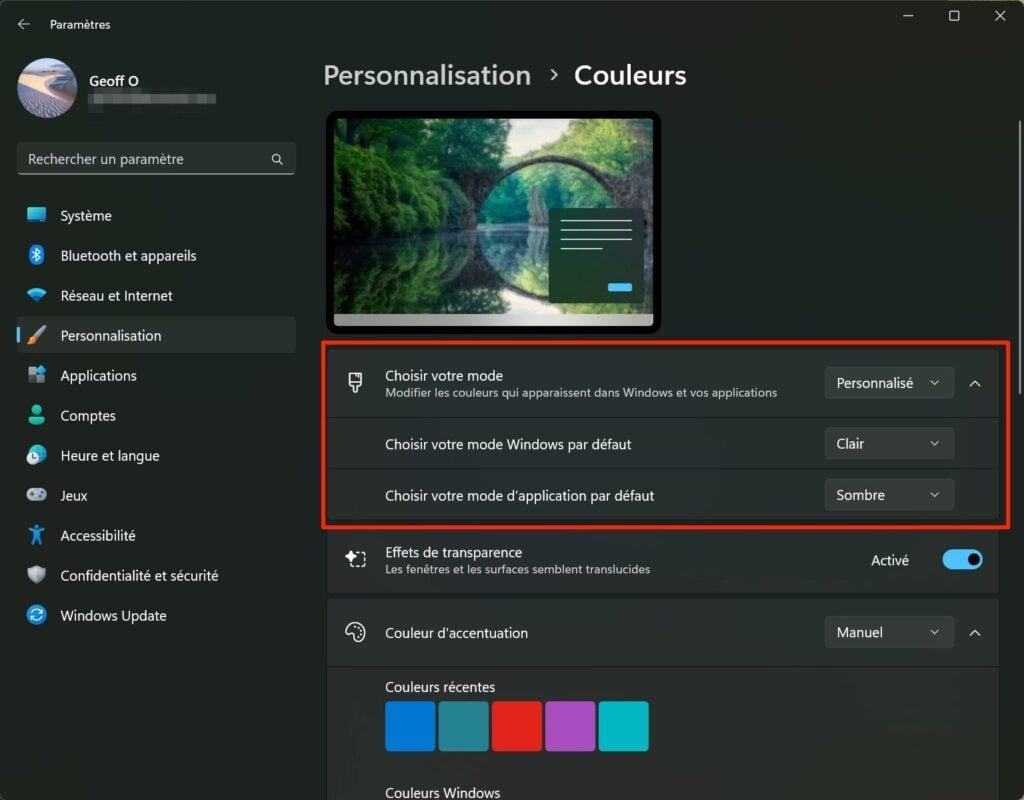Minimize the Paramètres window

(908, 16)
